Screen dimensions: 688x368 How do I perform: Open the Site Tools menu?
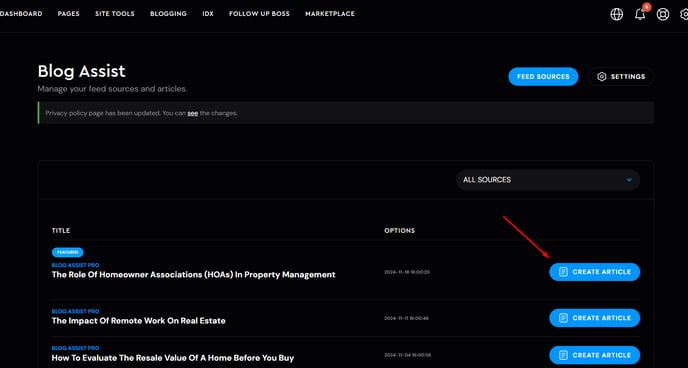pos(115,14)
